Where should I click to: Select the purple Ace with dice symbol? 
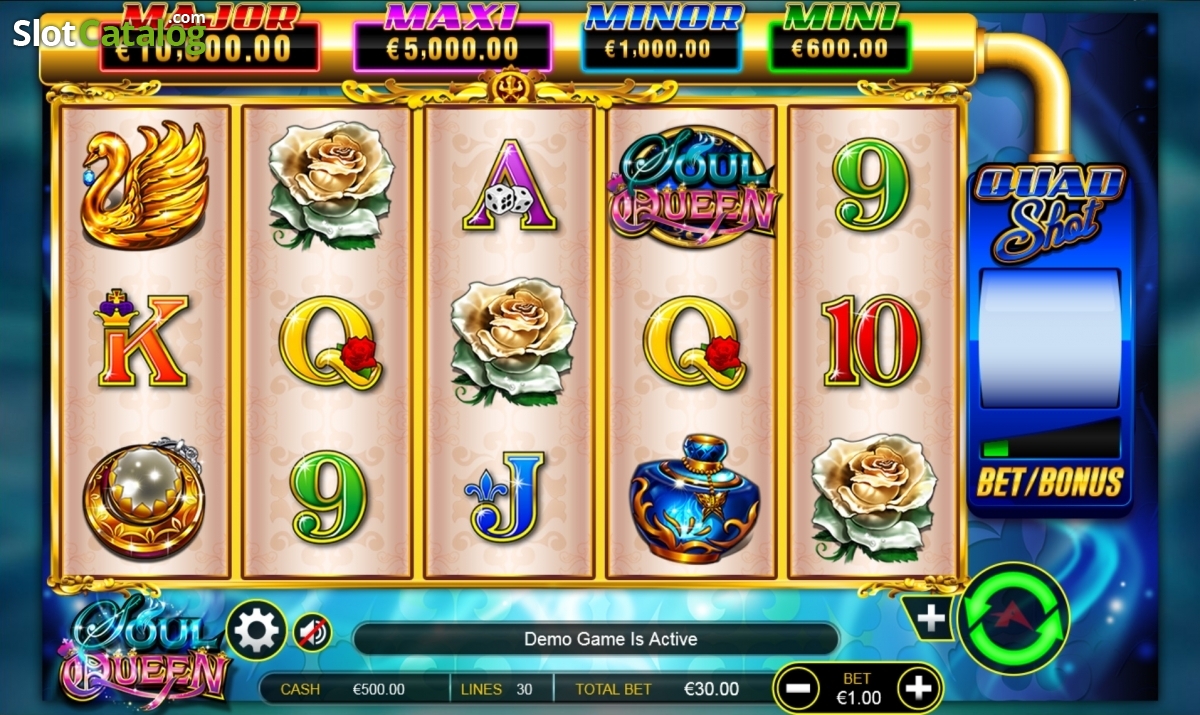tap(510, 184)
